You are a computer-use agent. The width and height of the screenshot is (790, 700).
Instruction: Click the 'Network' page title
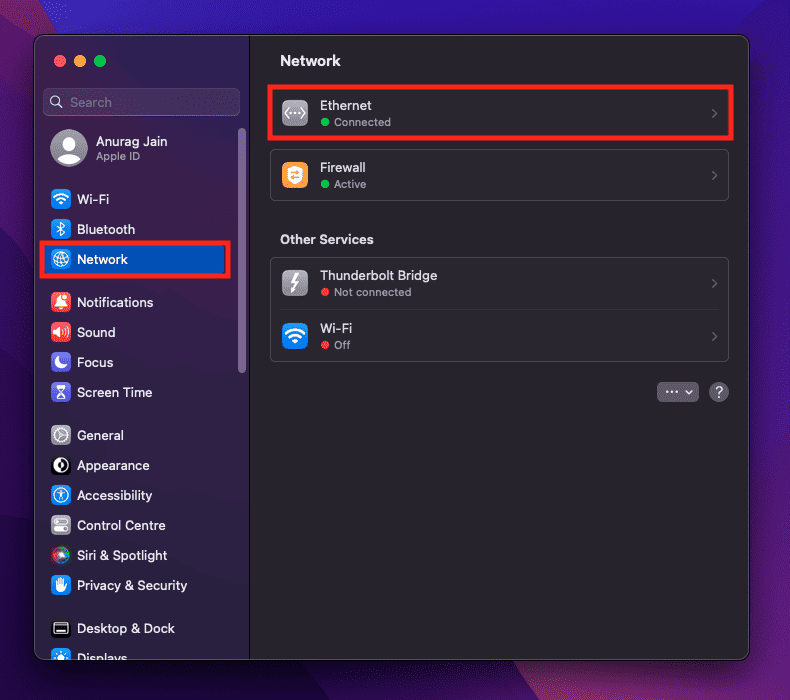coord(310,61)
